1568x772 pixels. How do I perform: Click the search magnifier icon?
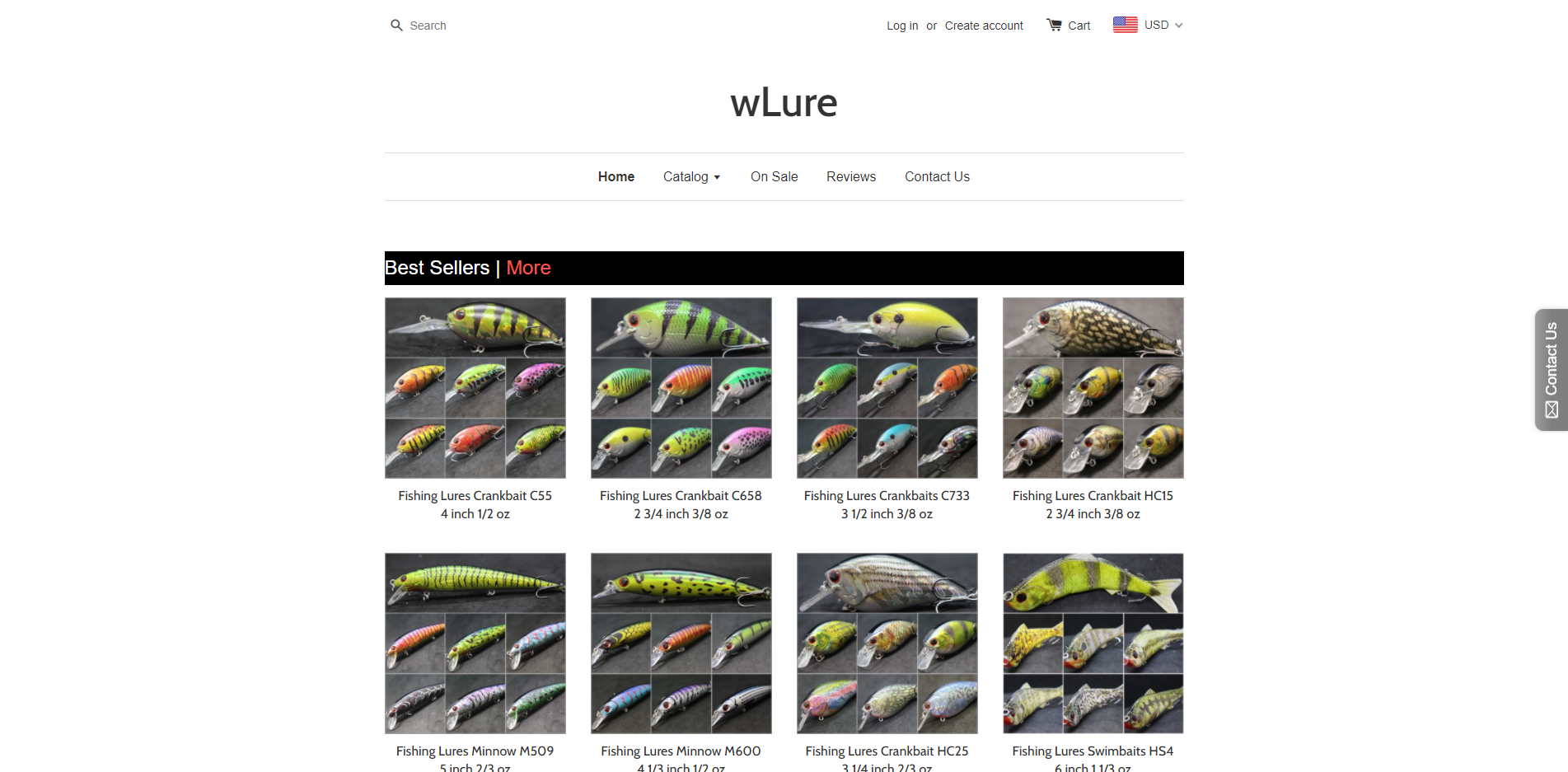pyautogui.click(x=396, y=26)
